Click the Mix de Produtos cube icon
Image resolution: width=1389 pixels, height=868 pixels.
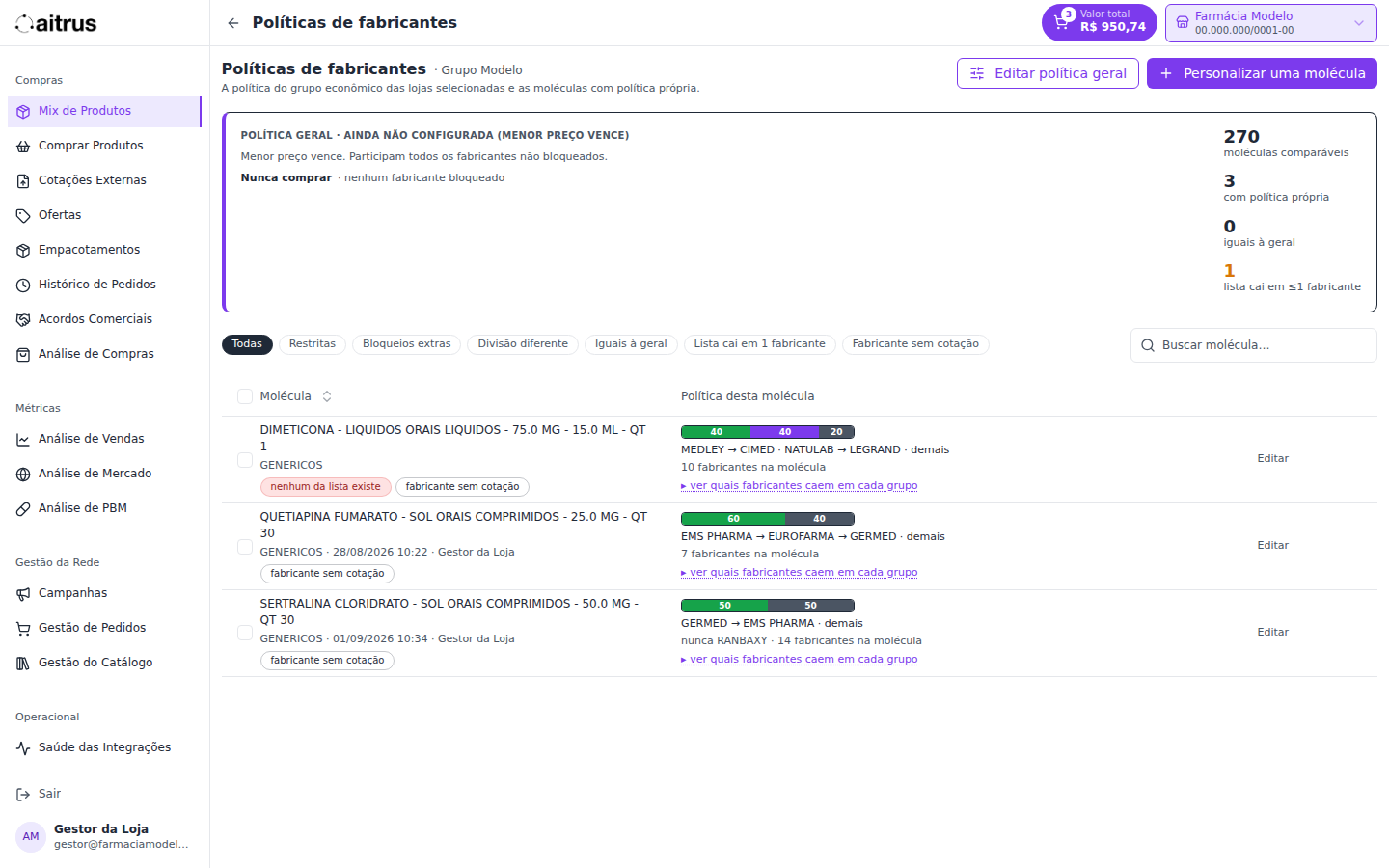tap(23, 112)
